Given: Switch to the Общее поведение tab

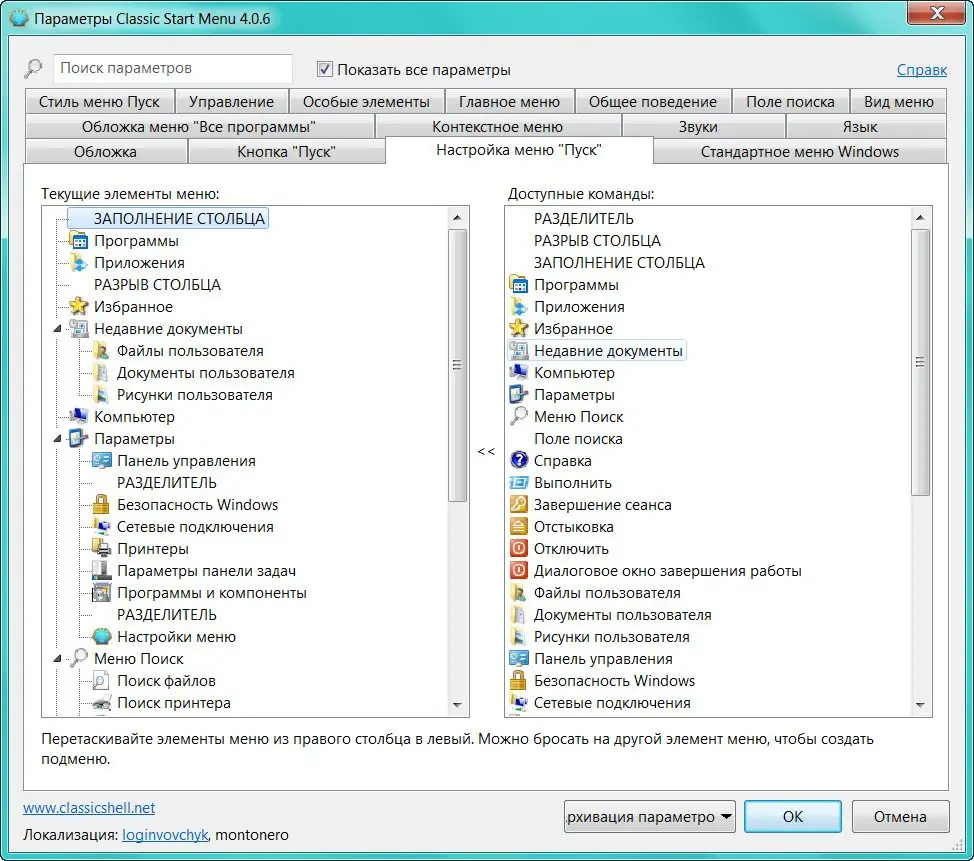Looking at the screenshot, I should (653, 101).
